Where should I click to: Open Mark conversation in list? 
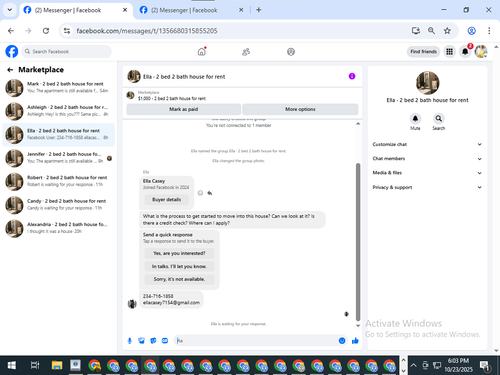coord(58,87)
